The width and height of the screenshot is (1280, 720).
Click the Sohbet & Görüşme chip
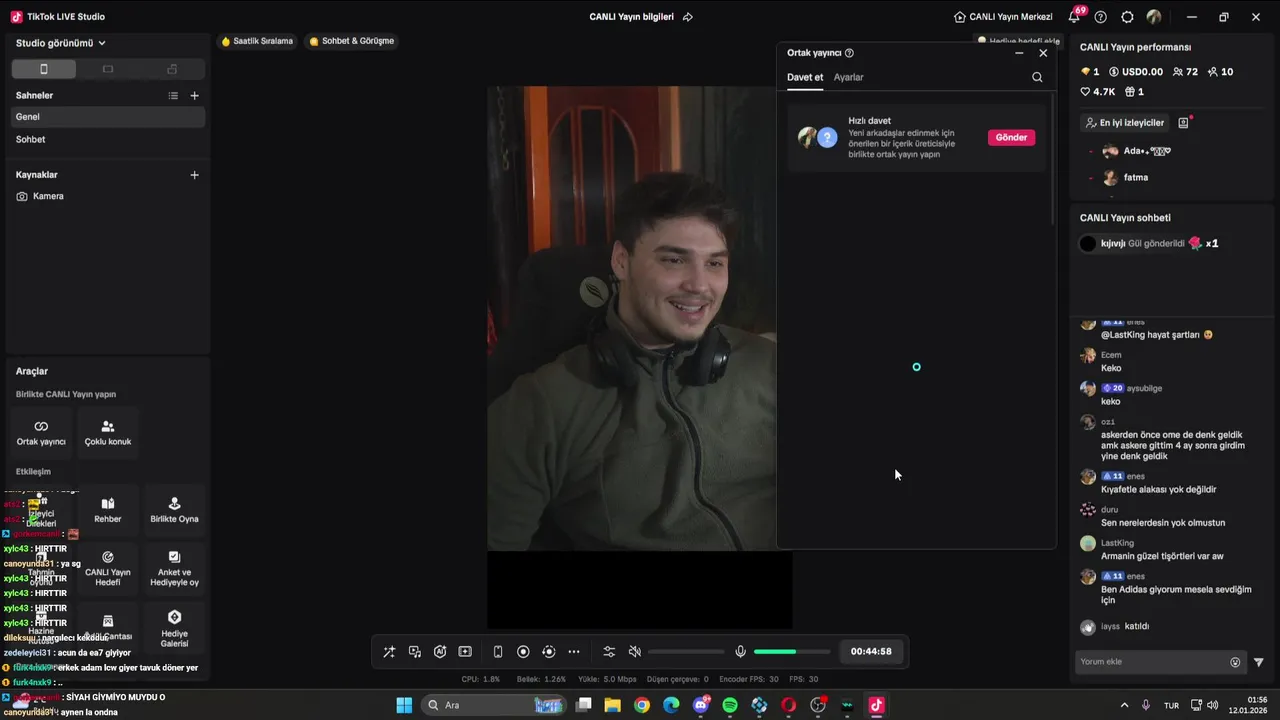352,41
